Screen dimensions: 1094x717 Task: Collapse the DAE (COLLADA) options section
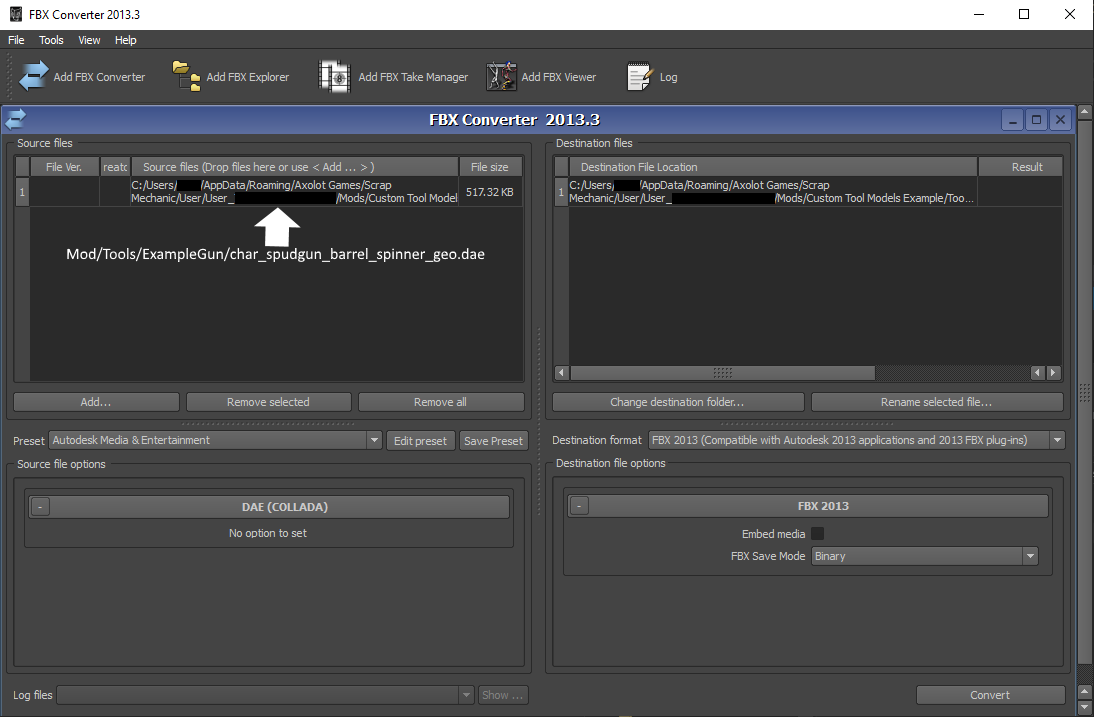pos(40,507)
